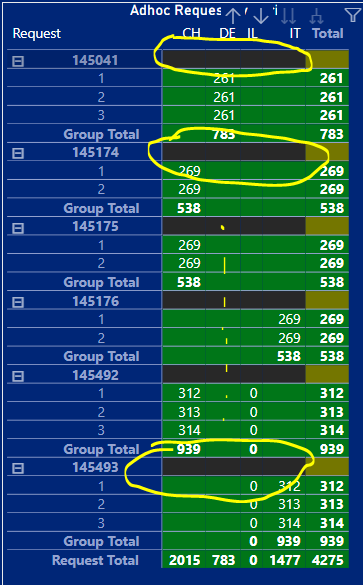
Task: Select row 2 under request 145174
Action: 101,190
